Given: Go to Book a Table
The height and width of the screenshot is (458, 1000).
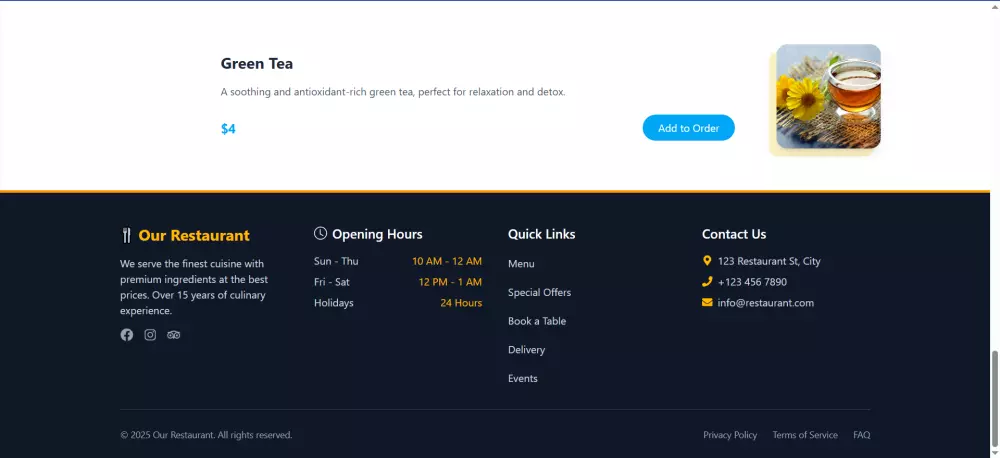Looking at the screenshot, I should tap(537, 321).
